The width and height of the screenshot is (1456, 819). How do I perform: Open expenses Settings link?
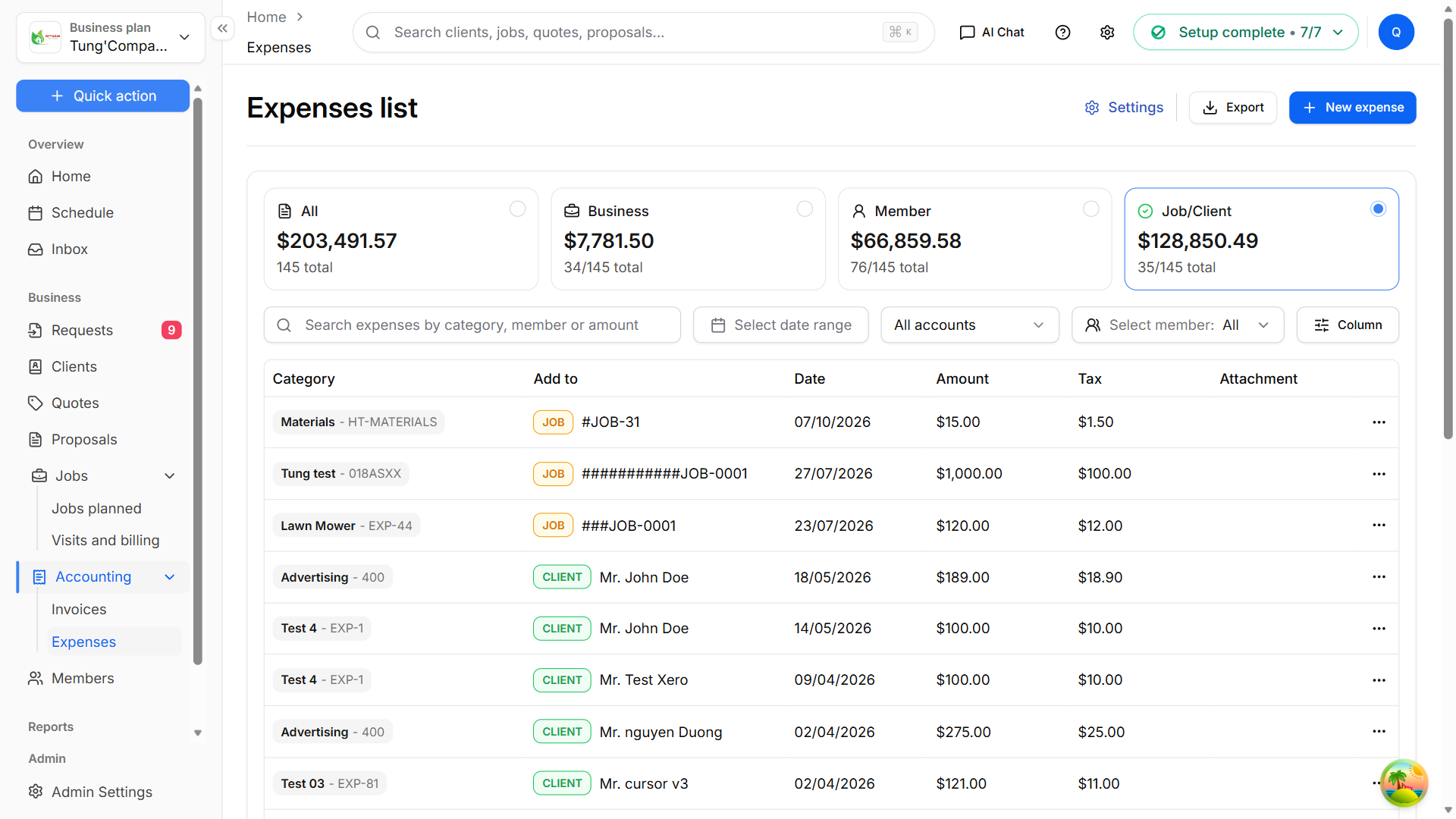pos(1124,108)
